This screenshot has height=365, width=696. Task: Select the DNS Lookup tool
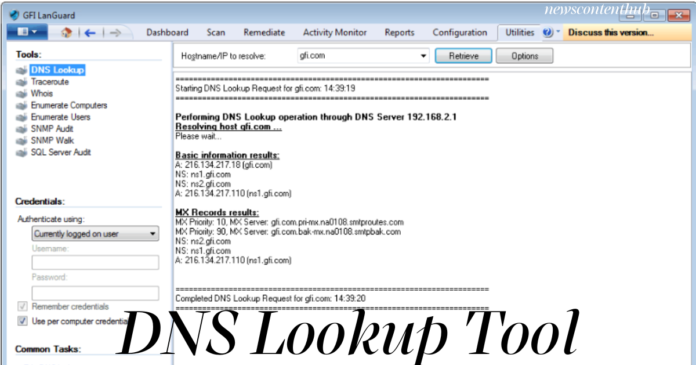point(57,70)
